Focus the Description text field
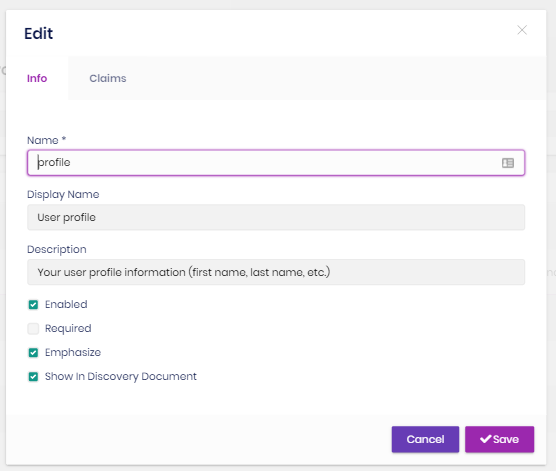The height and width of the screenshot is (471, 556). 276,272
